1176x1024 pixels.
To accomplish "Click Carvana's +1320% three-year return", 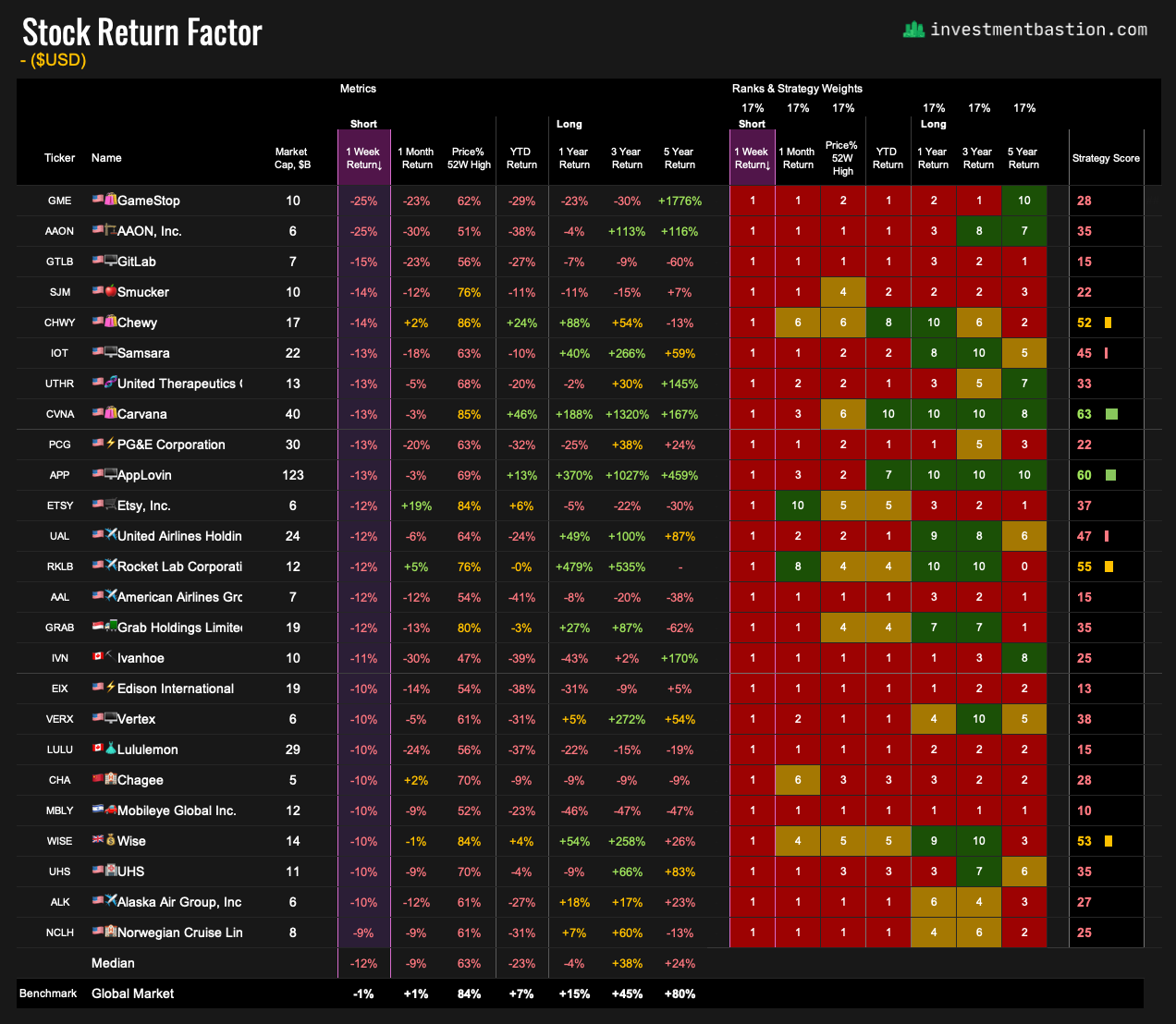I will 627,414.
